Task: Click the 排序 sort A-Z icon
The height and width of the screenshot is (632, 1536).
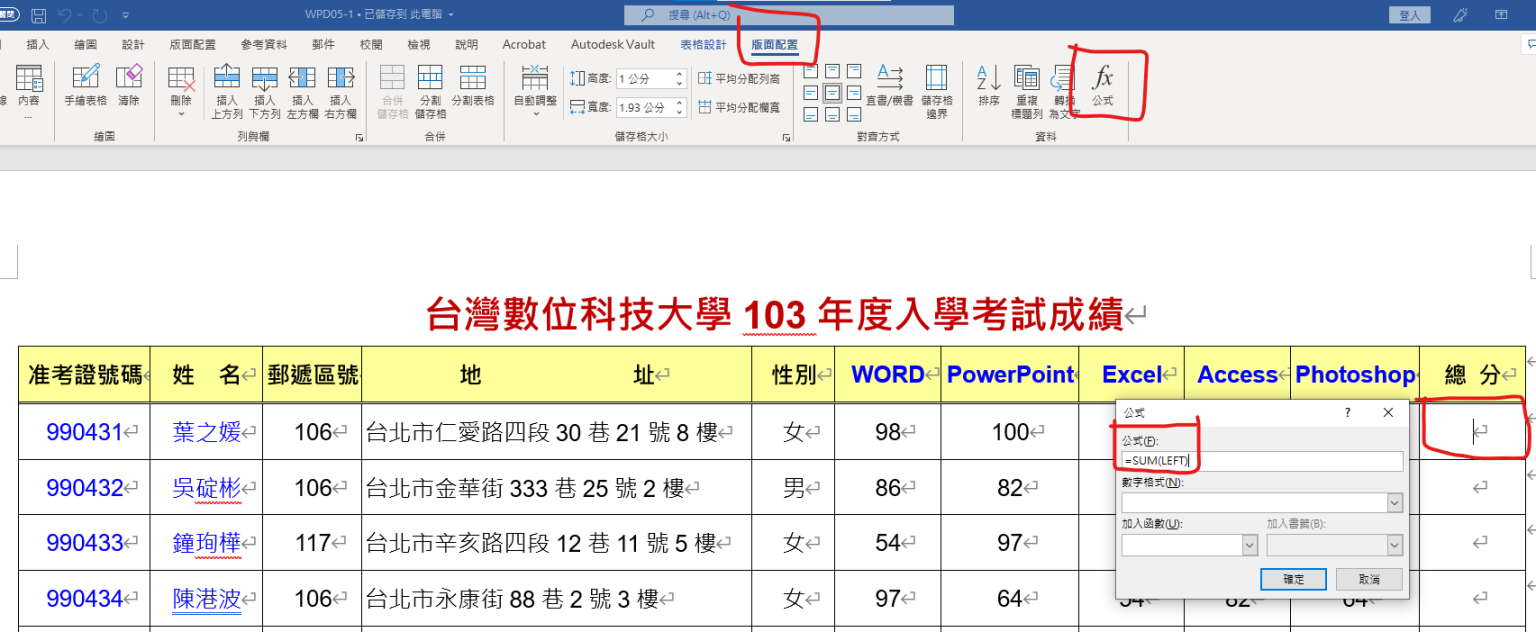Action: pyautogui.click(x=988, y=87)
